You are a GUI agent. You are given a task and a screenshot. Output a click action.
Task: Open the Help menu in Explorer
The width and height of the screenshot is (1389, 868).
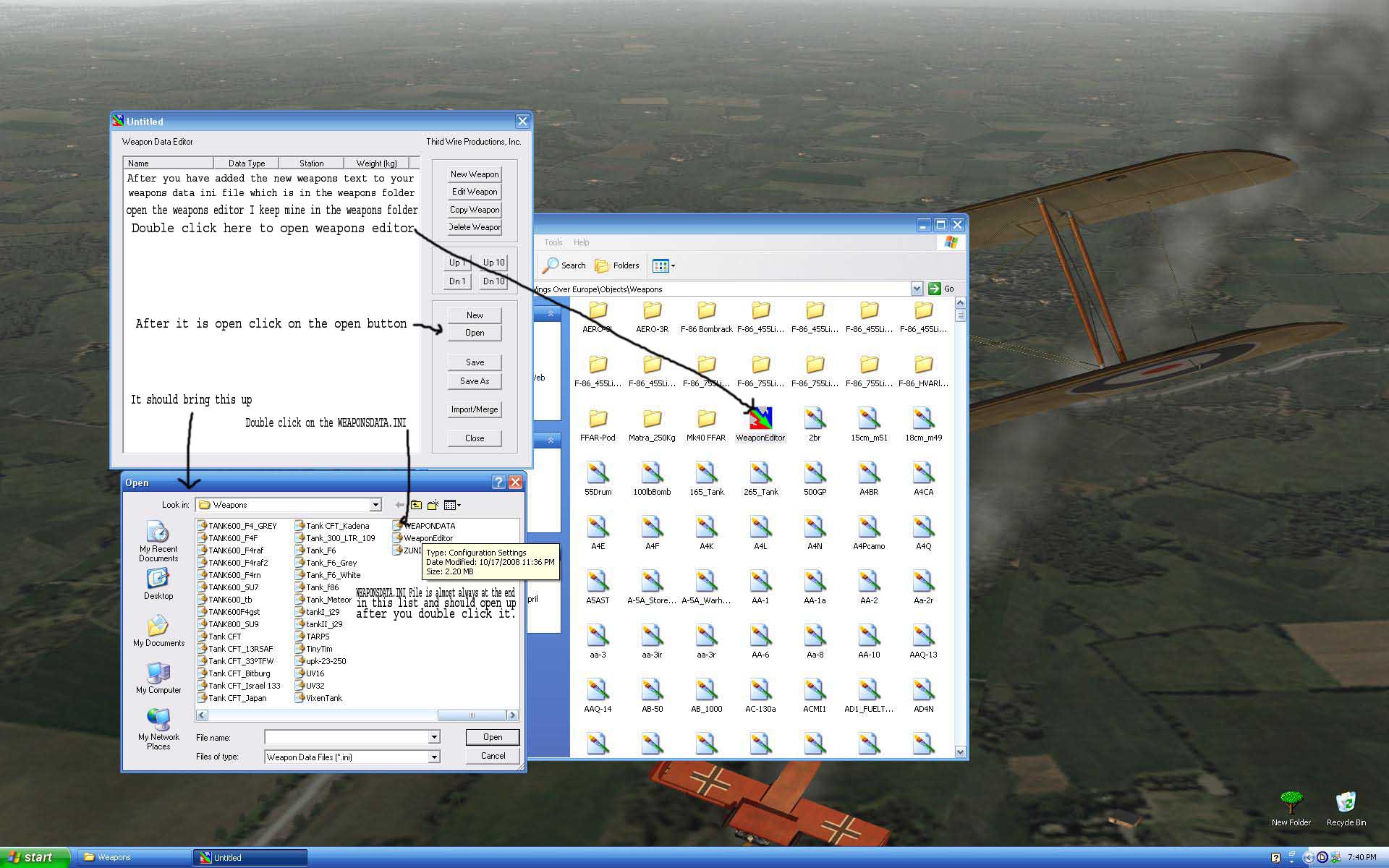(581, 242)
